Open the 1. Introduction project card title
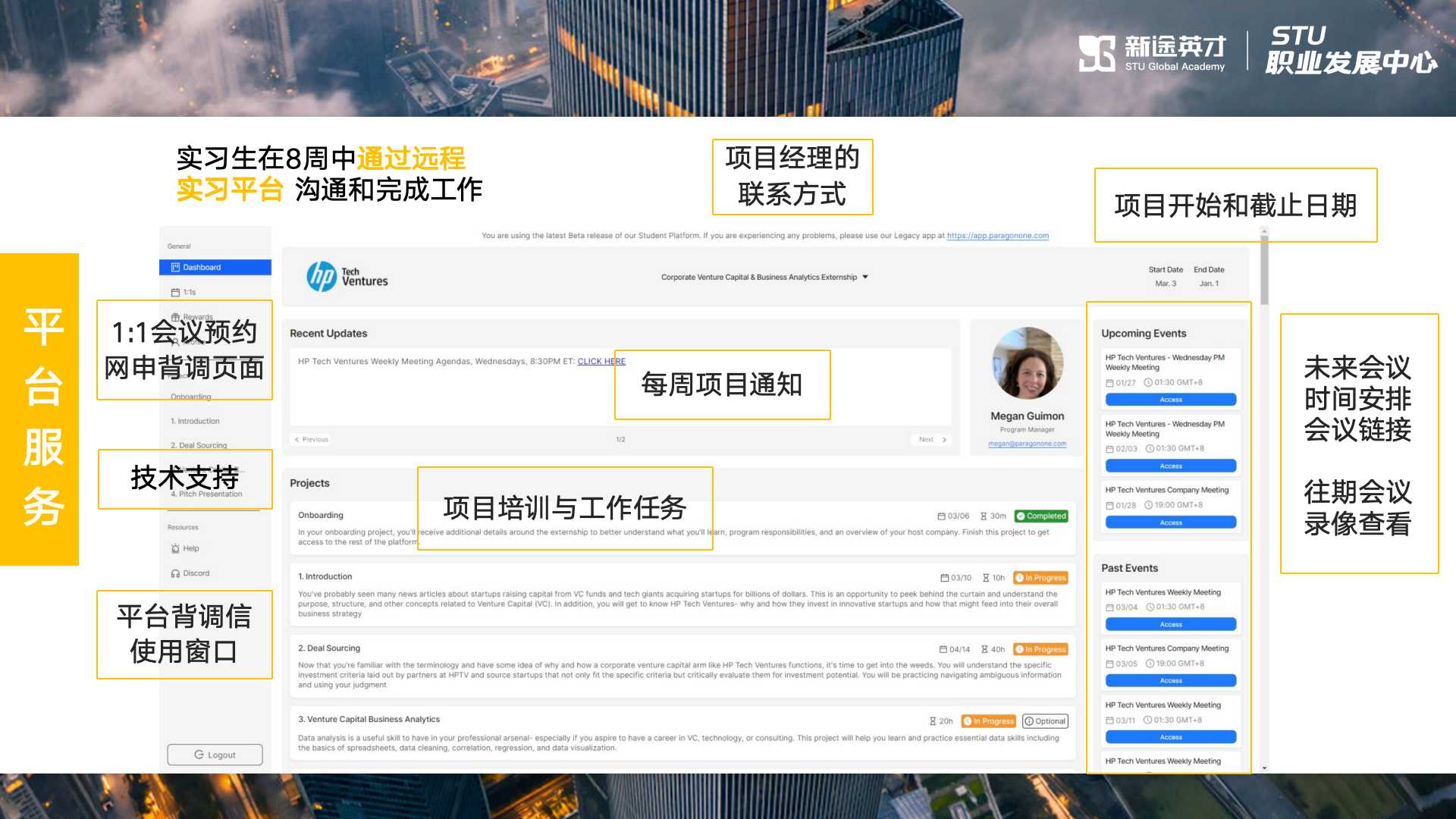1456x819 pixels. pyautogui.click(x=325, y=576)
